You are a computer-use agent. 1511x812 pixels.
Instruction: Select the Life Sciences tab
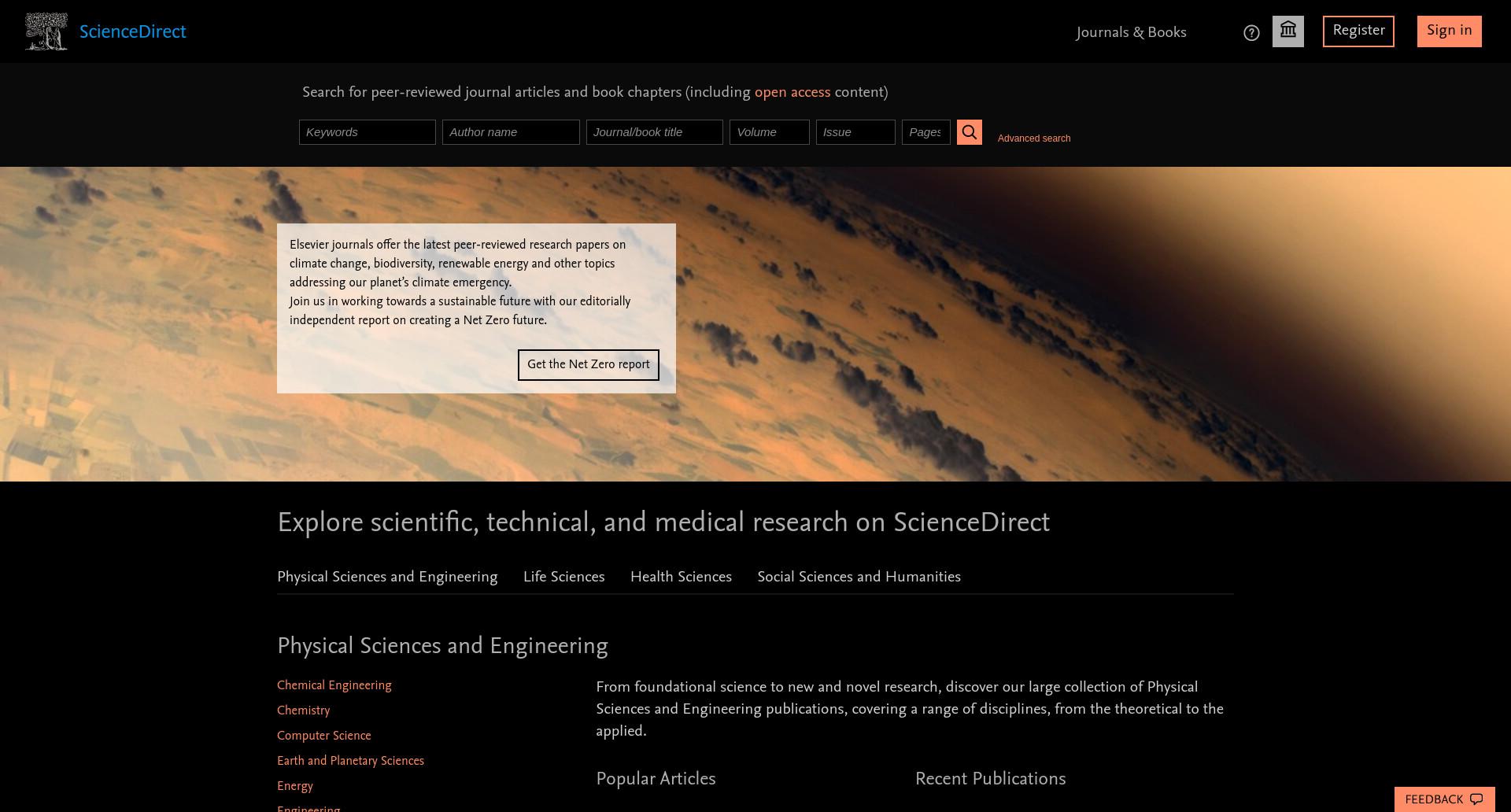pos(564,578)
